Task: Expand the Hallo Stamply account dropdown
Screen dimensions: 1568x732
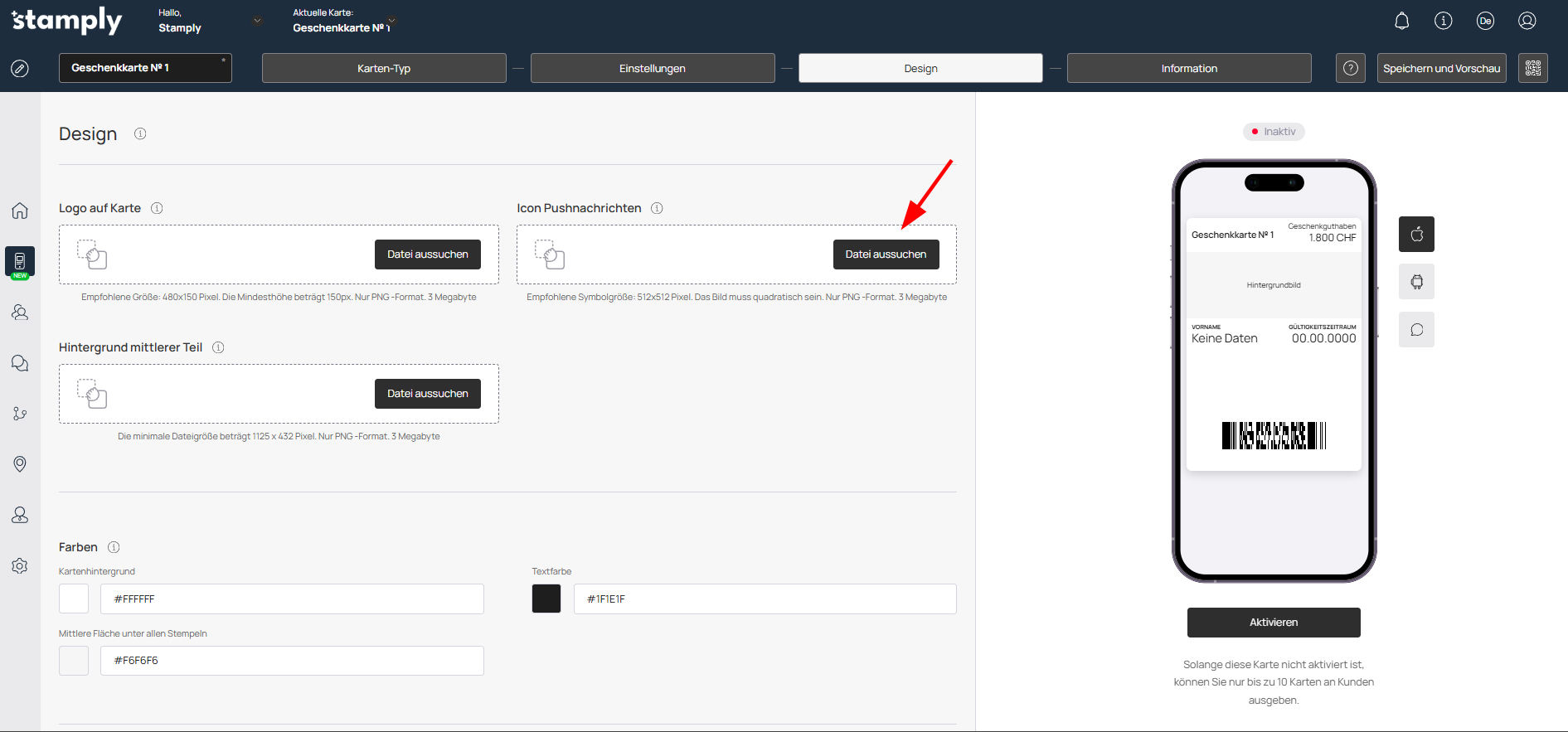Action: point(257,21)
